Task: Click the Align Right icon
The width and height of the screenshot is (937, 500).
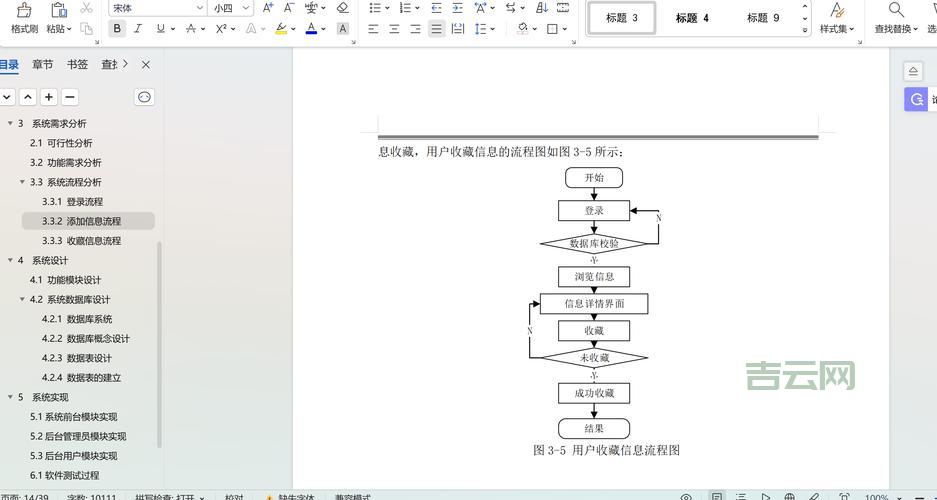Action: click(x=415, y=28)
